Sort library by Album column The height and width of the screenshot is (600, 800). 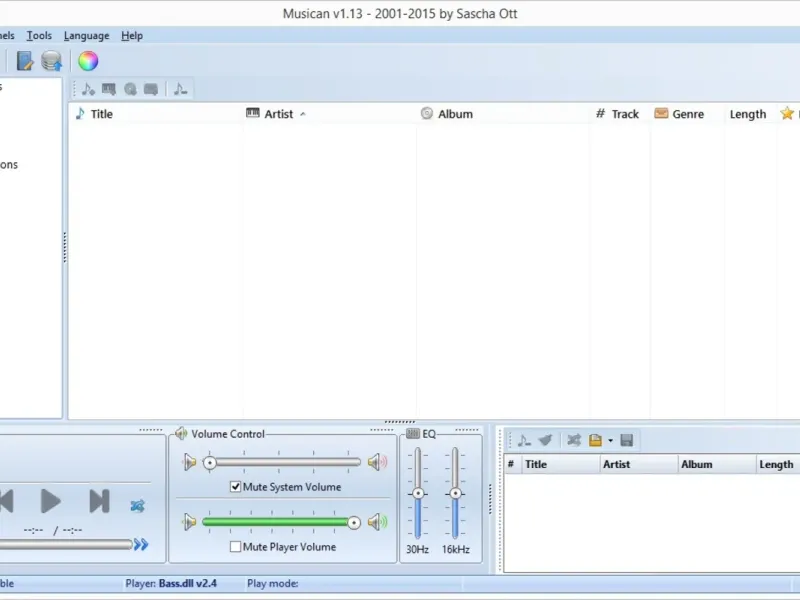(x=503, y=114)
